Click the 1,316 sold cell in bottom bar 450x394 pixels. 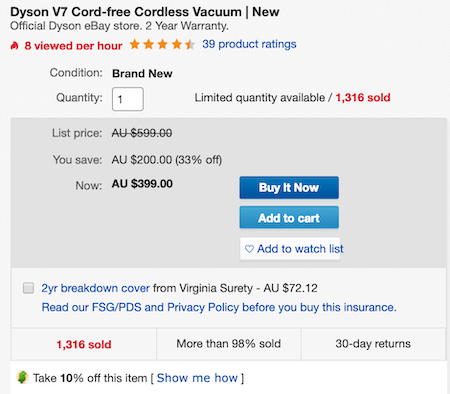[x=84, y=344]
